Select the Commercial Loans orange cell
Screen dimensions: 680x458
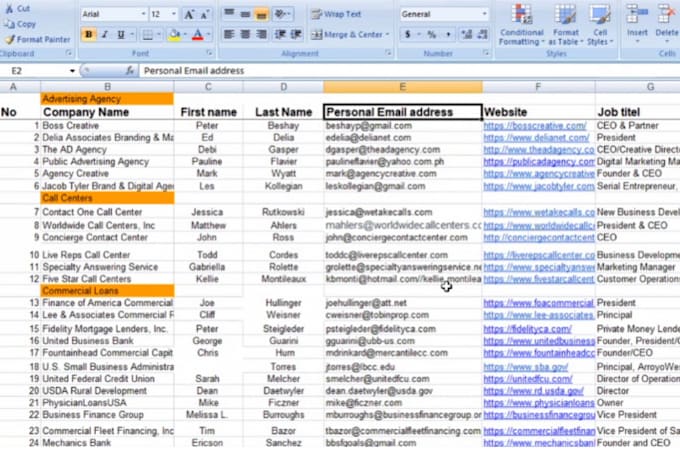pyautogui.click(x=107, y=291)
